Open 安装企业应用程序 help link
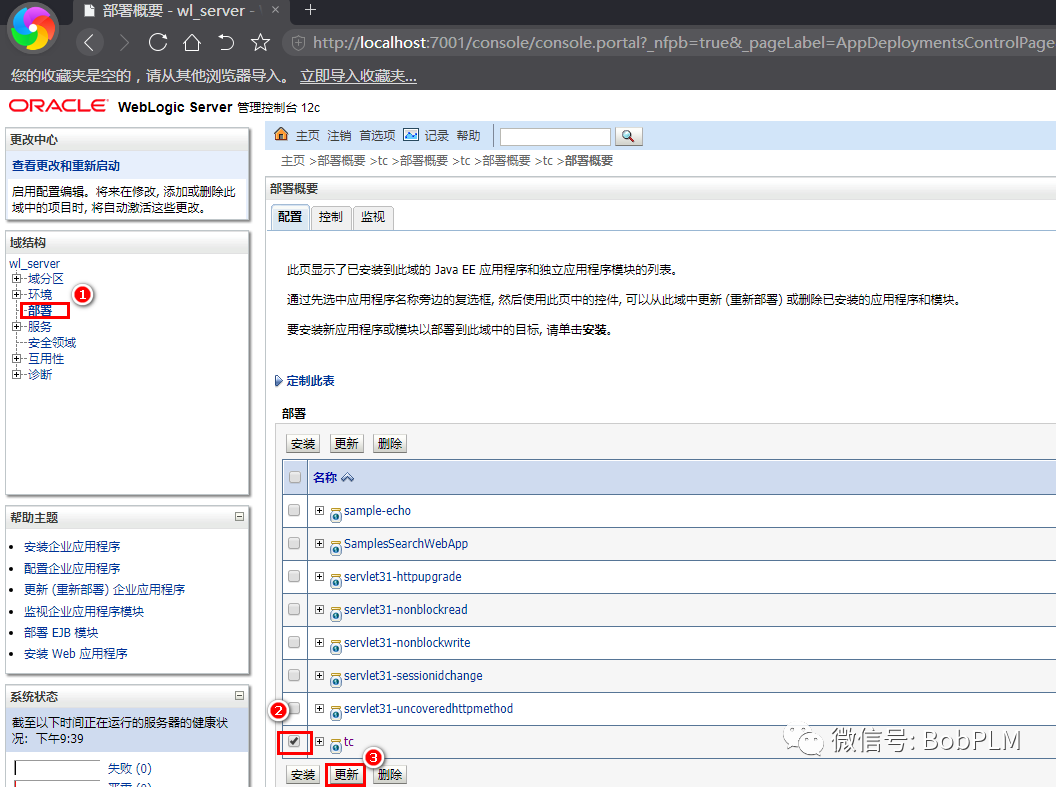 72,547
